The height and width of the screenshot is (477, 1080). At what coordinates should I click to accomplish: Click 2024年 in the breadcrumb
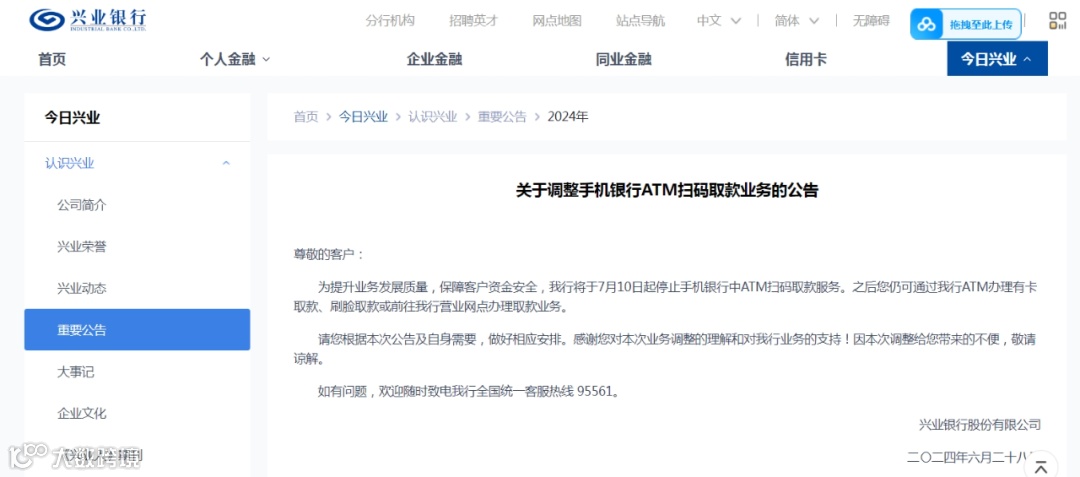pos(568,116)
